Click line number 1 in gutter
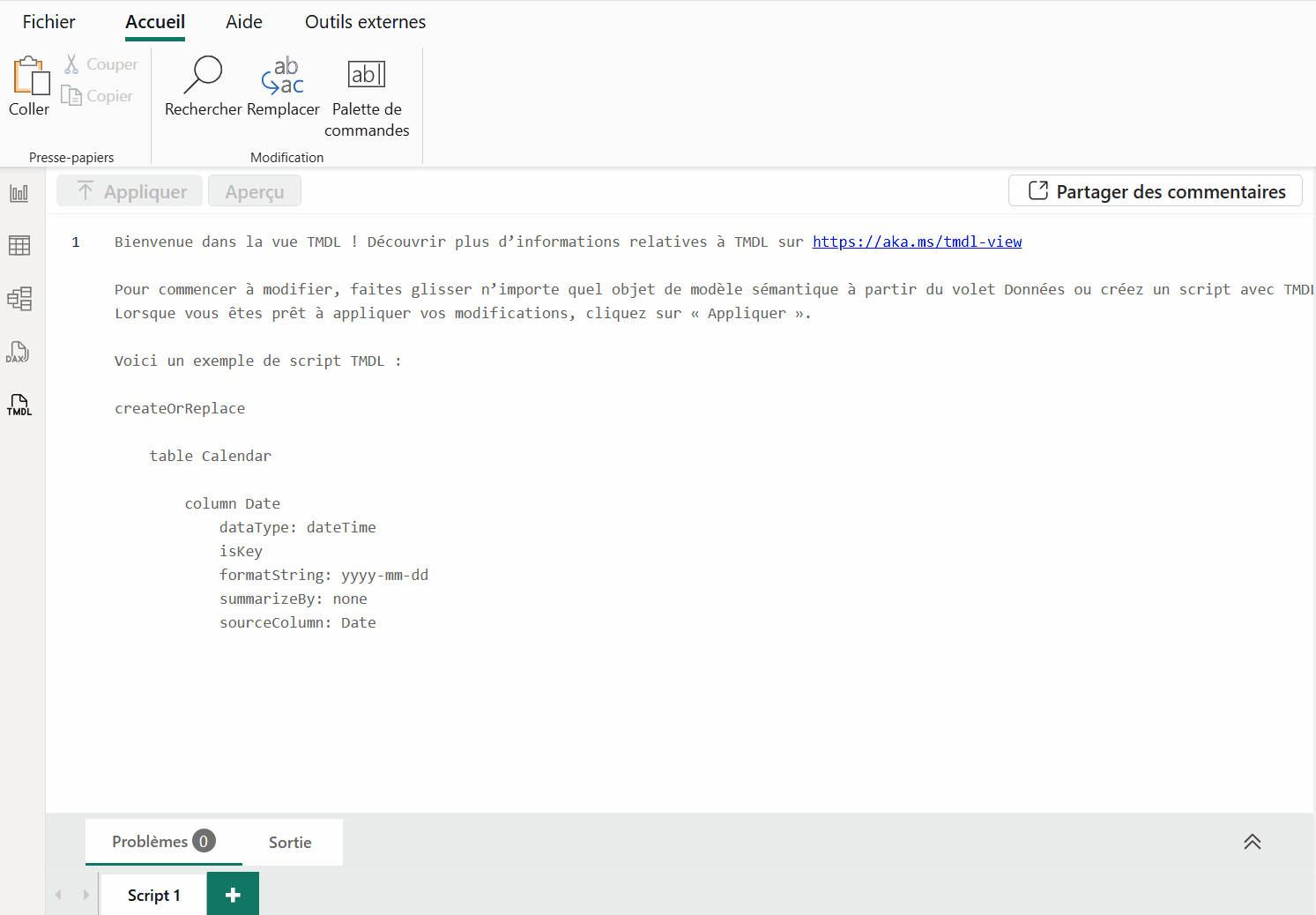 pyautogui.click(x=76, y=242)
